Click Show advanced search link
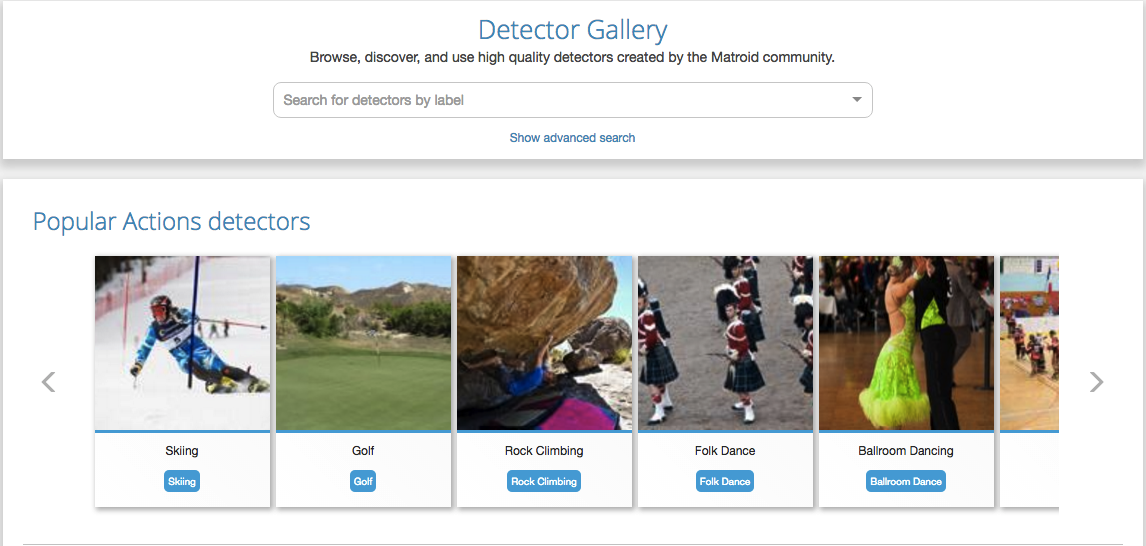Viewport: 1146px width, 546px height. [x=572, y=137]
